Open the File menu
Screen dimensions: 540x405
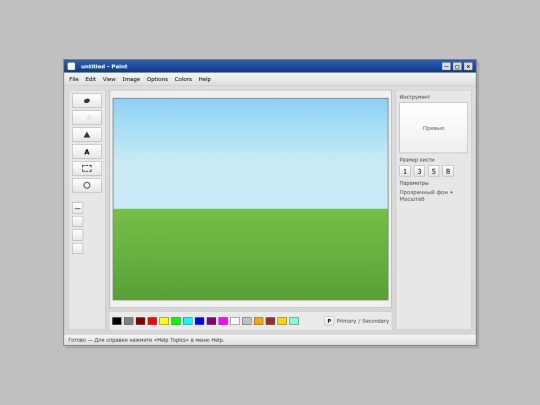[74, 79]
